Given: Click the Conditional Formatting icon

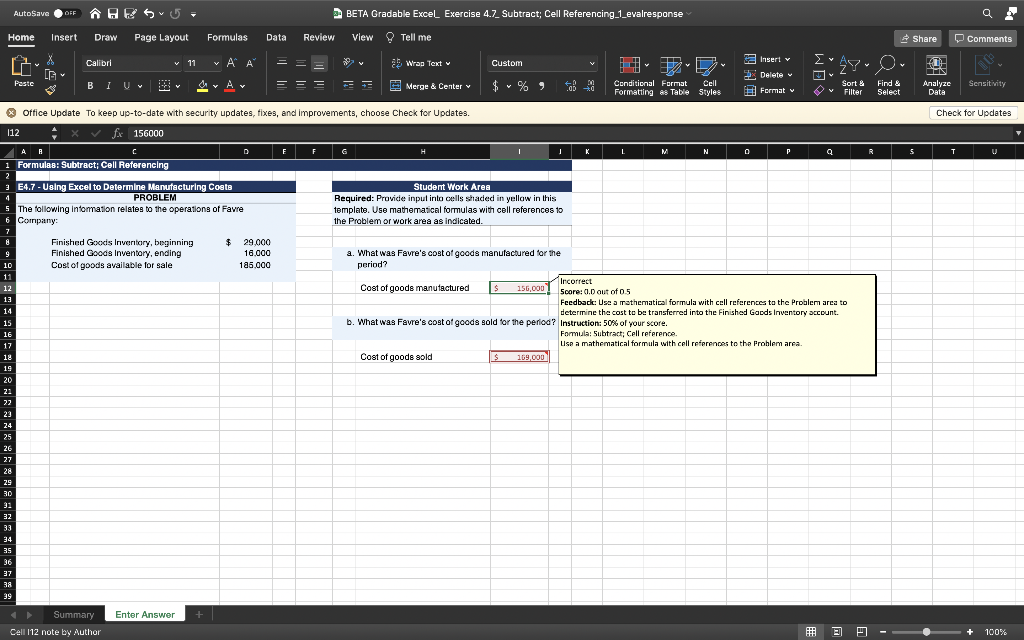Looking at the screenshot, I should point(630,65).
